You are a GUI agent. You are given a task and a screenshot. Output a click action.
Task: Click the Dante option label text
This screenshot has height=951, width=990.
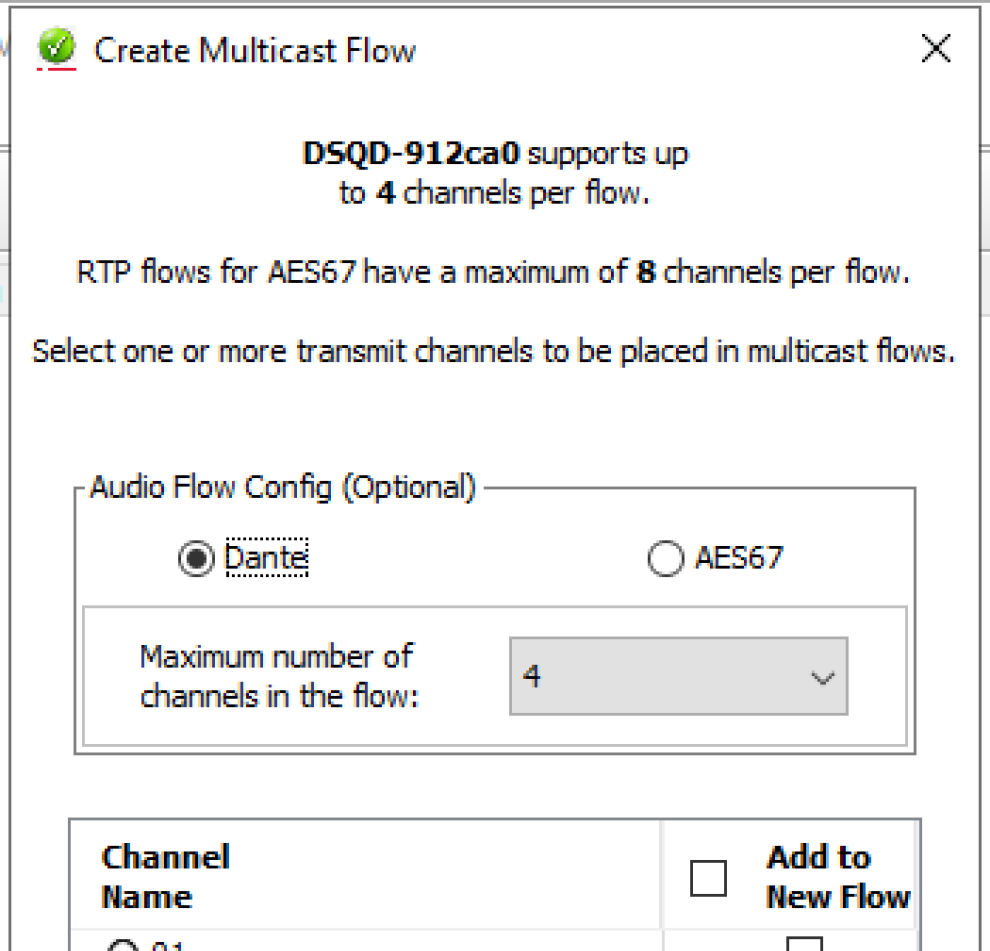click(266, 558)
